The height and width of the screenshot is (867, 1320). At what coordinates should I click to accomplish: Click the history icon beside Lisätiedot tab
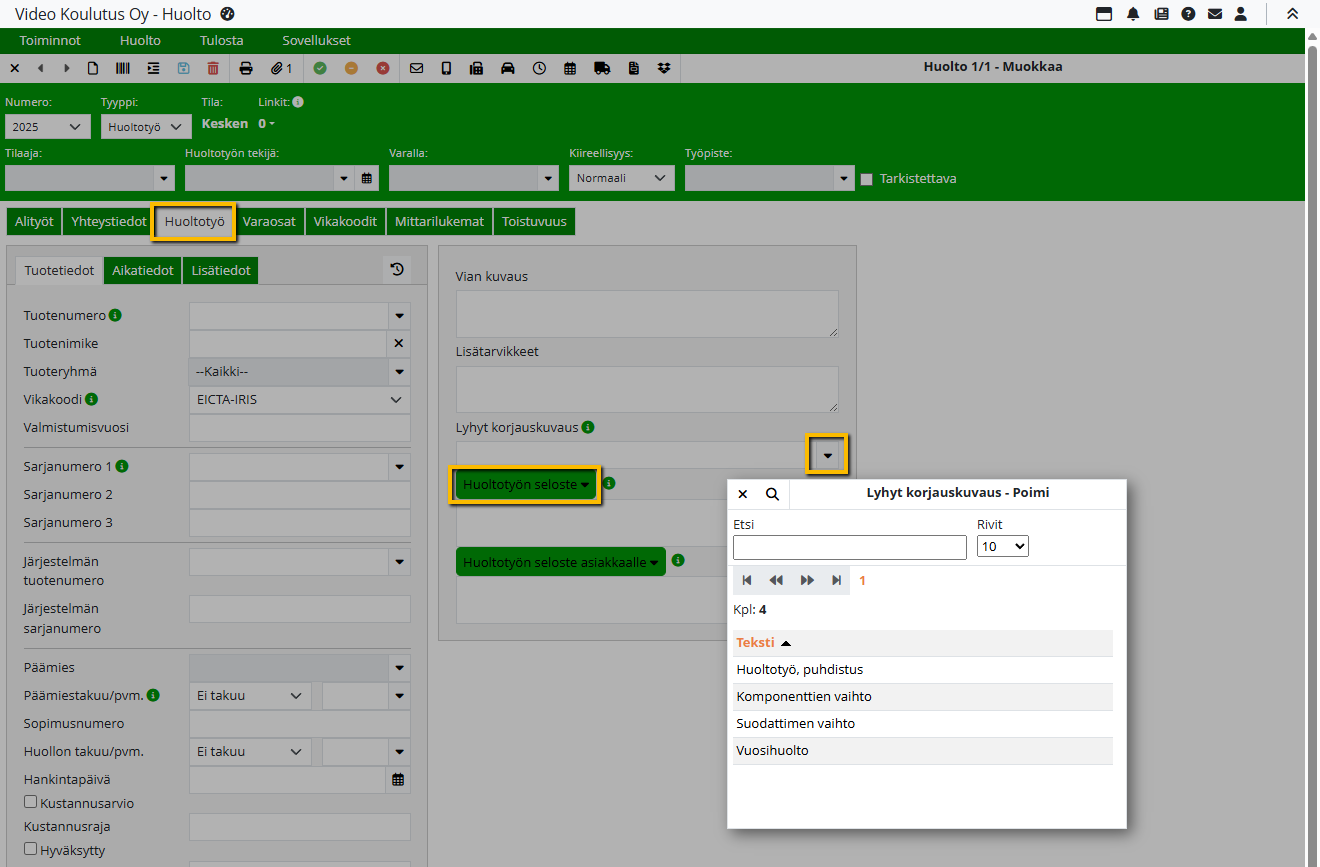click(397, 269)
